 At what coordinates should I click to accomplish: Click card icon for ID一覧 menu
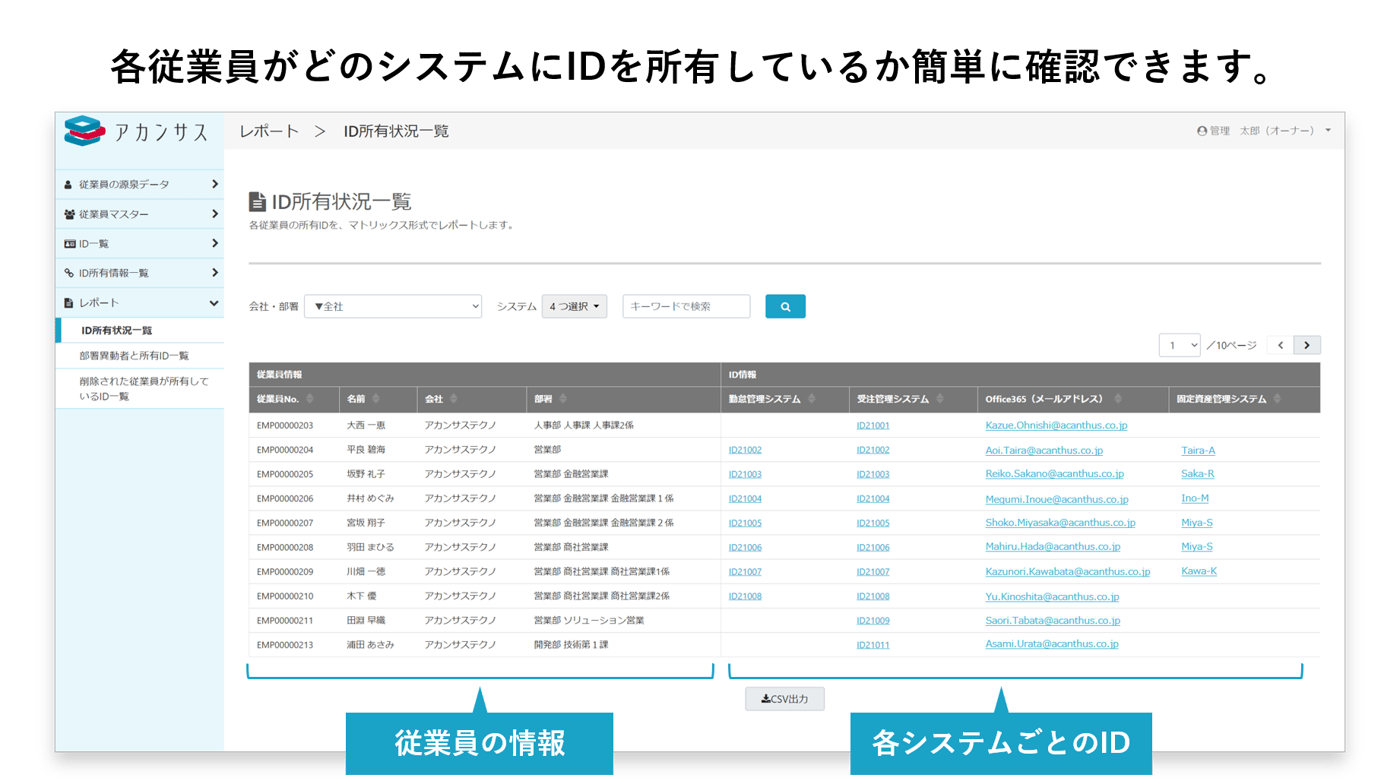[x=69, y=244]
